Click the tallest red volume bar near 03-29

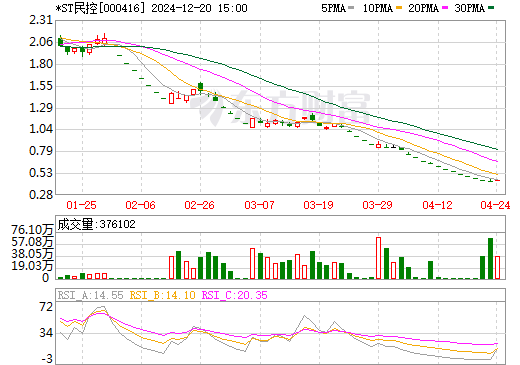[x=378, y=258]
